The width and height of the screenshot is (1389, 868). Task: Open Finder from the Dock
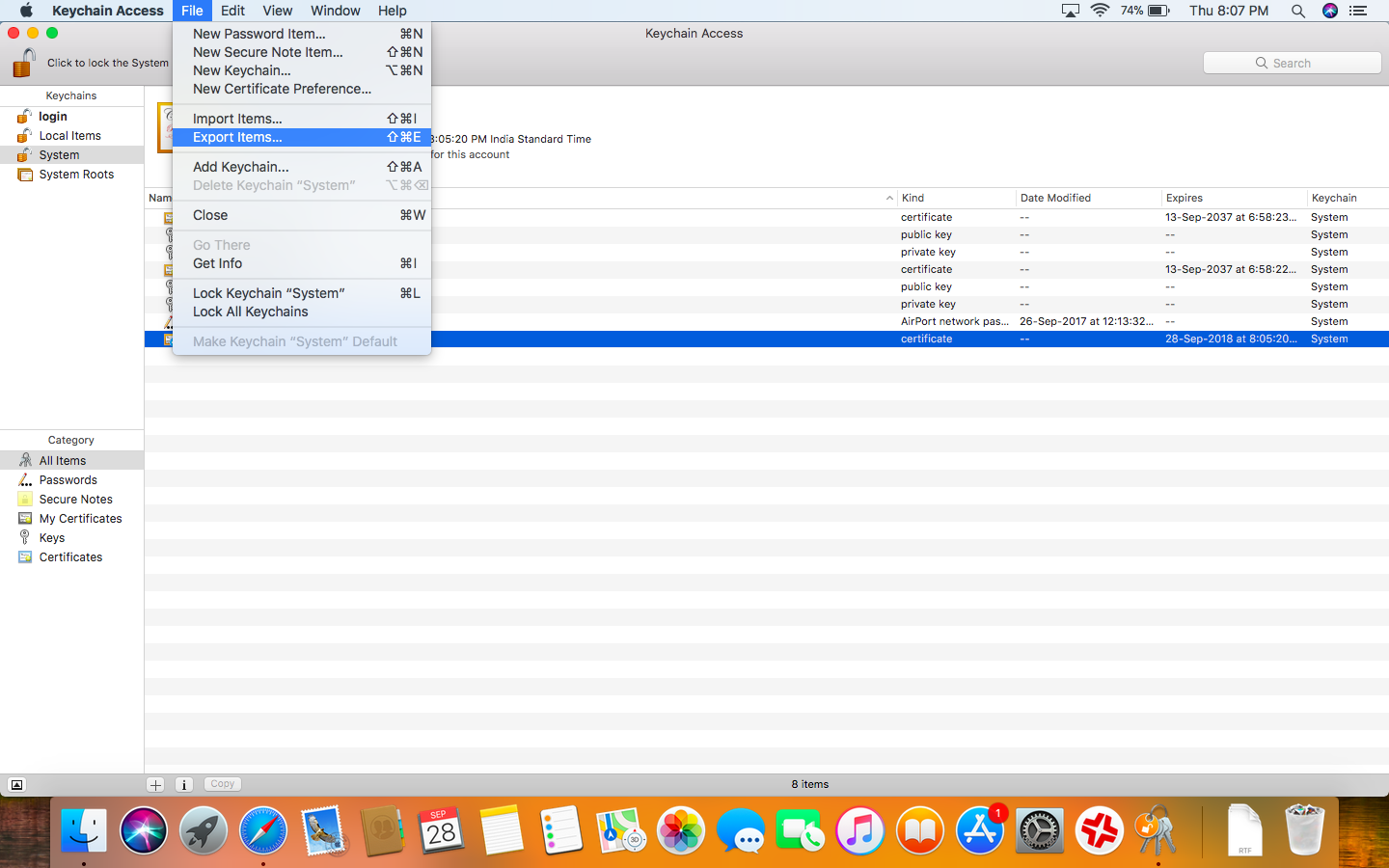coord(84,830)
